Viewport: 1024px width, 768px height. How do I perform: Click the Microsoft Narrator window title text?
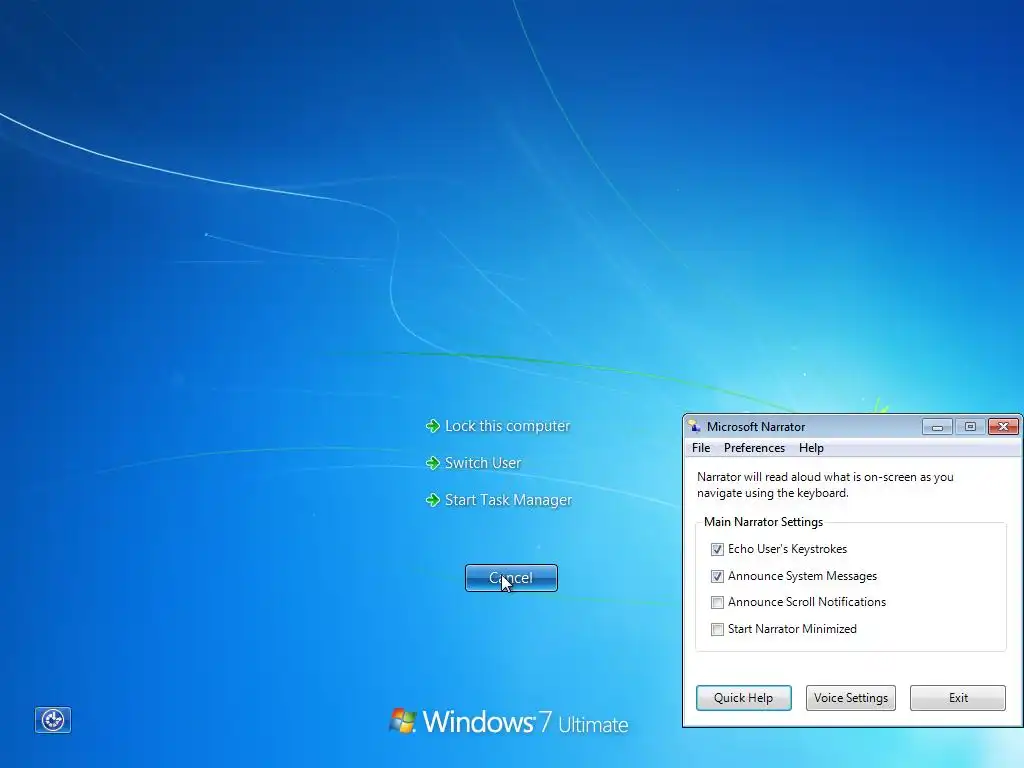pyautogui.click(x=756, y=426)
